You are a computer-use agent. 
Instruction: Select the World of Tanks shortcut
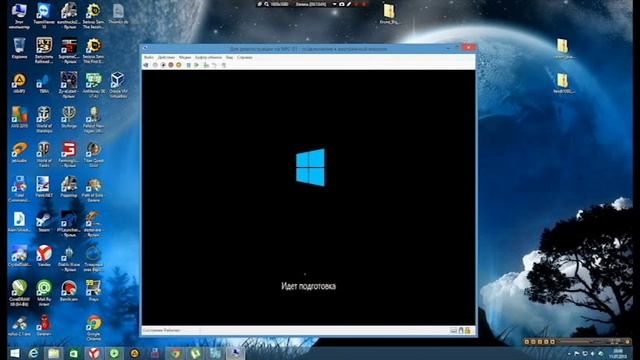(44, 154)
